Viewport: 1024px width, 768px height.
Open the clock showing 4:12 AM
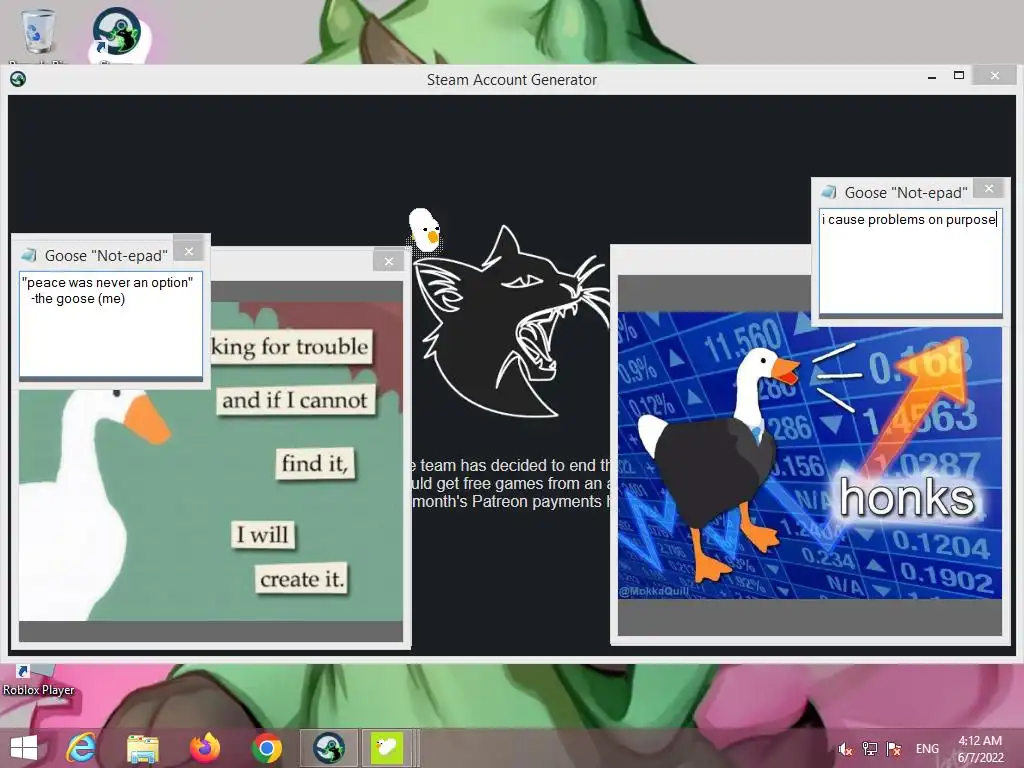click(x=980, y=749)
